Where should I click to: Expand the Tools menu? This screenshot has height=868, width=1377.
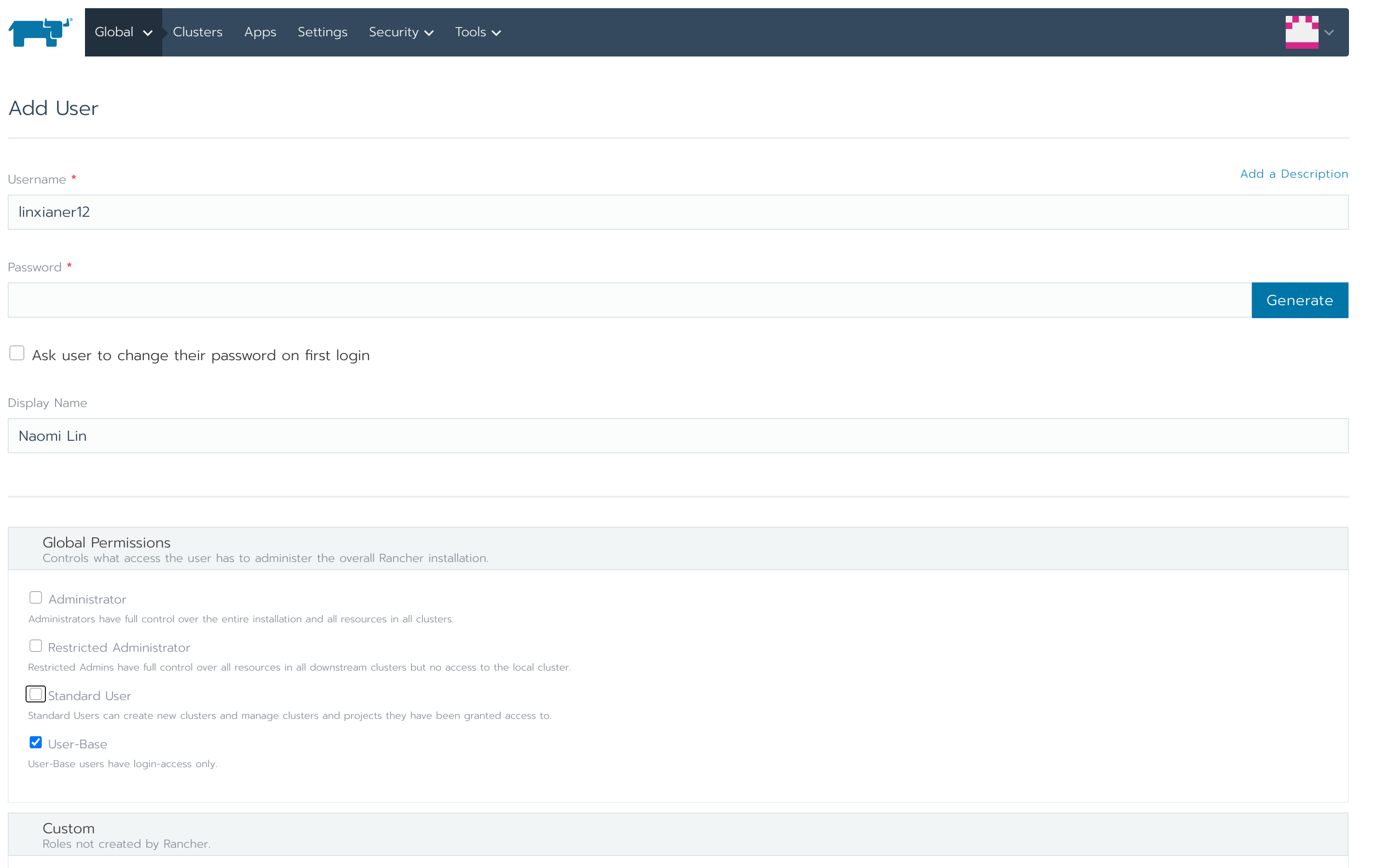click(x=478, y=32)
